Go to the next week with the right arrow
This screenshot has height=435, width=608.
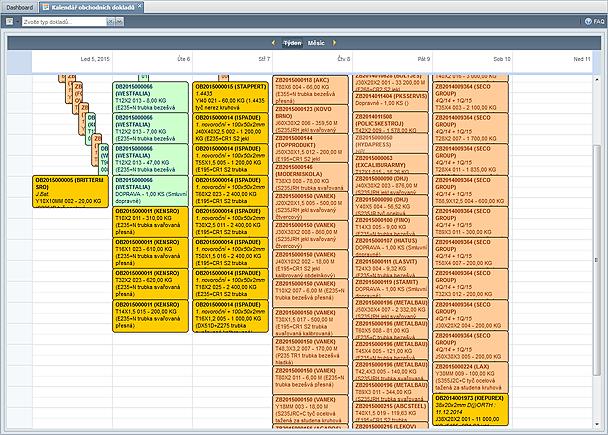coord(334,43)
